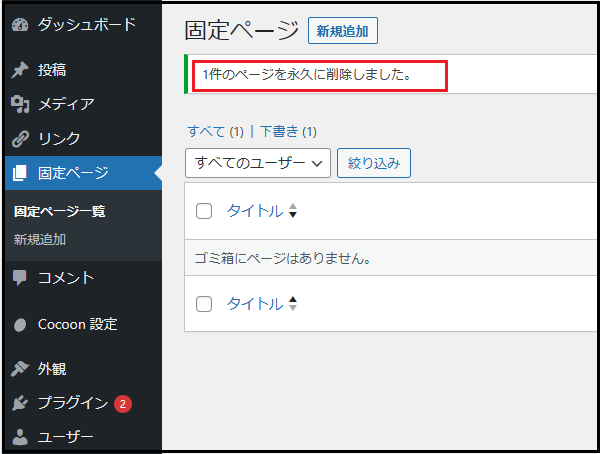The height and width of the screenshot is (454, 600).
Task: Open the Cocoon 設定 menu
Action: (x=83, y=325)
